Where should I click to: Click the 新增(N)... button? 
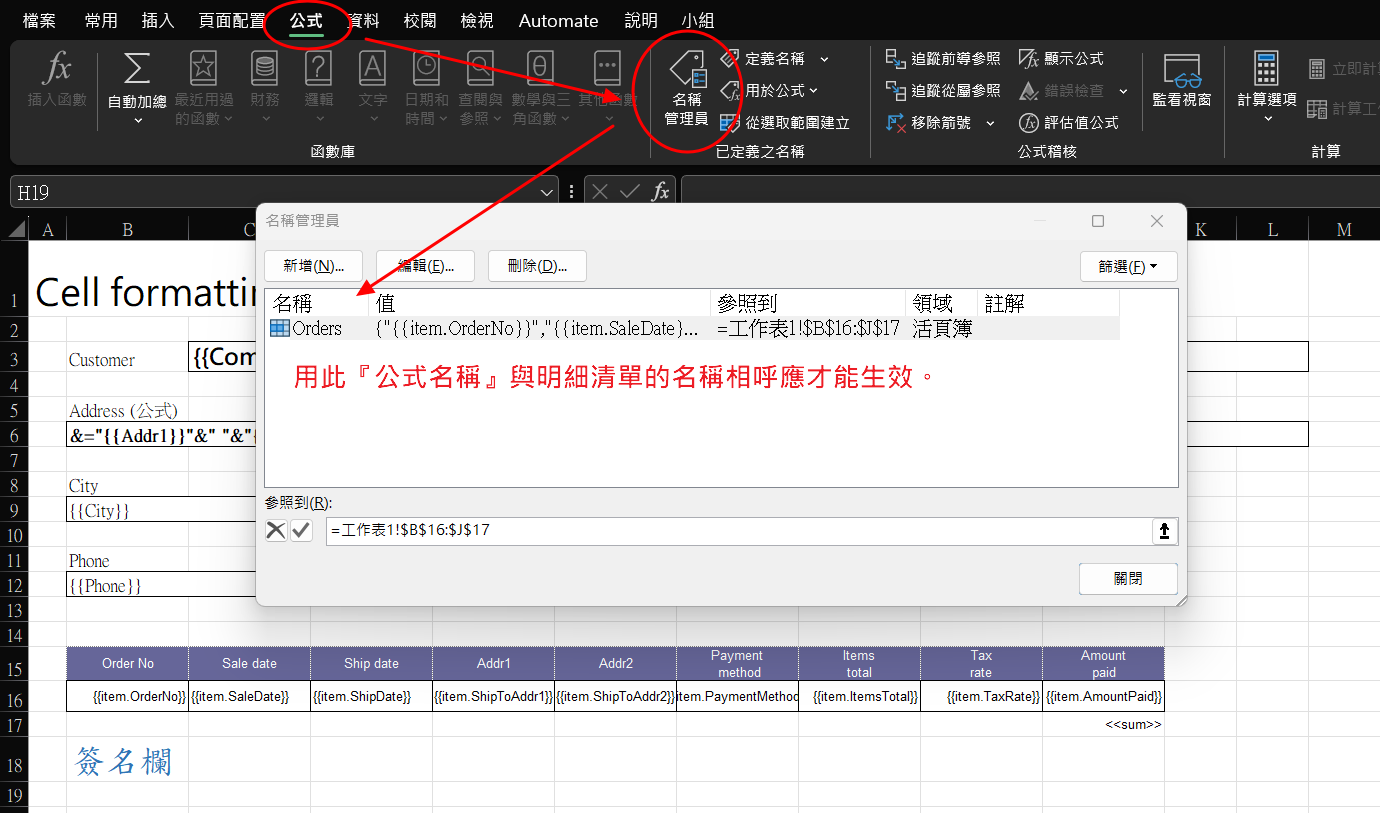(313, 266)
